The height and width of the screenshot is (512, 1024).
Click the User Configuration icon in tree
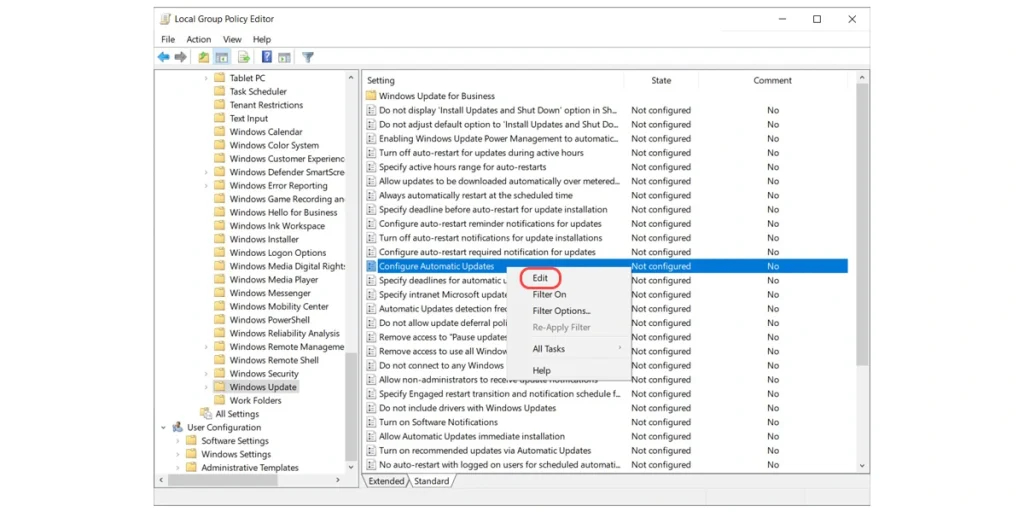point(178,427)
